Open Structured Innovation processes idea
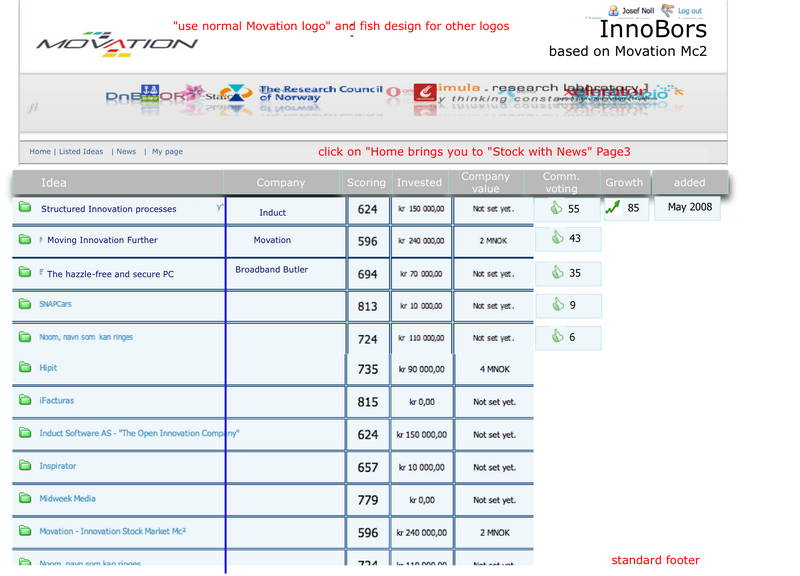 (x=109, y=209)
